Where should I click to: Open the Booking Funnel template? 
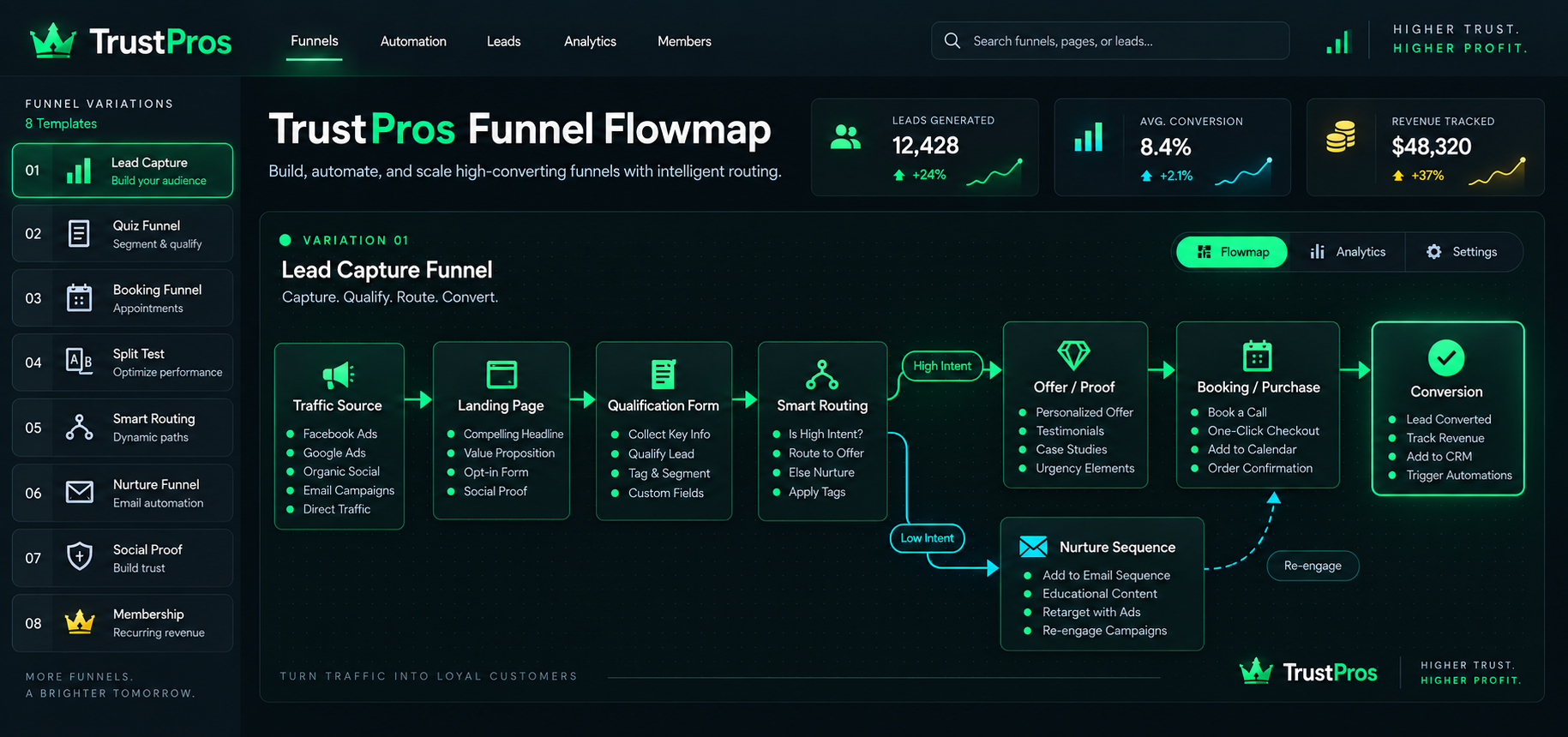point(123,298)
